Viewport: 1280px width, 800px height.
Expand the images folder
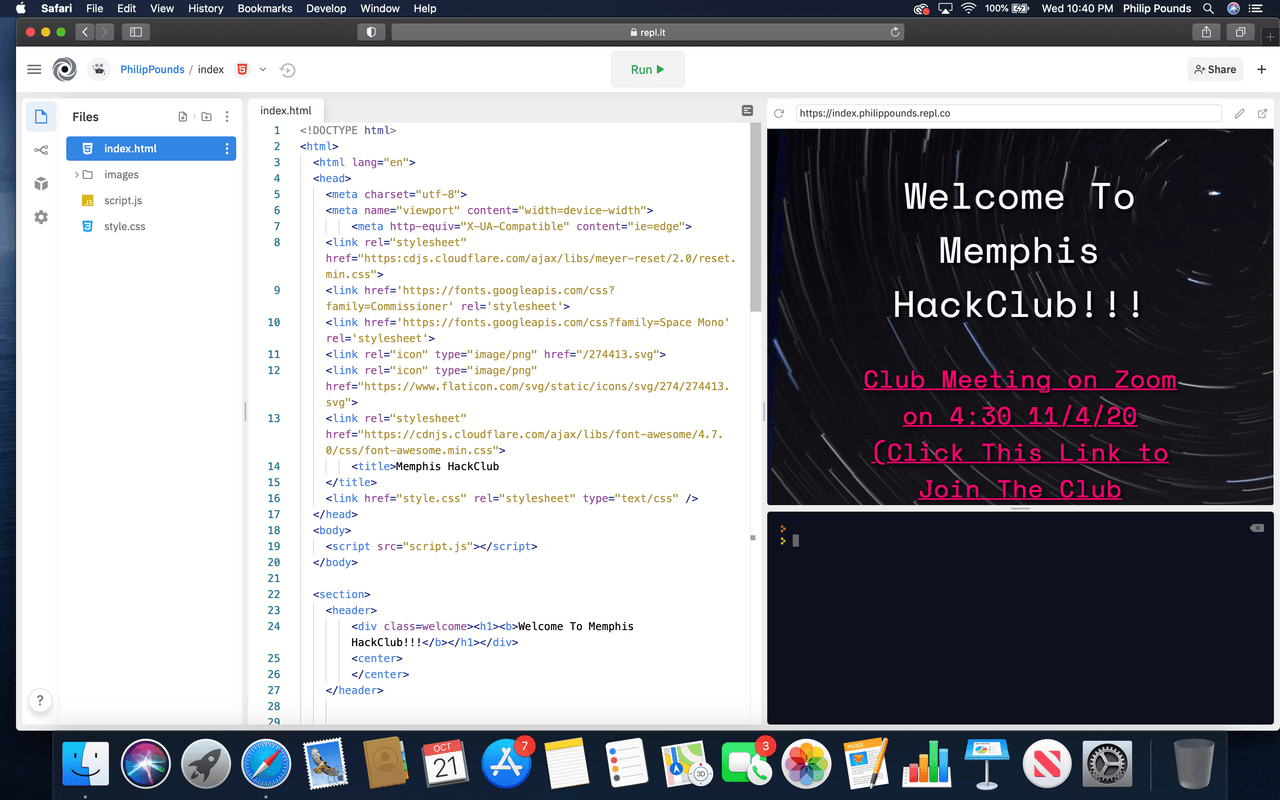point(77,175)
